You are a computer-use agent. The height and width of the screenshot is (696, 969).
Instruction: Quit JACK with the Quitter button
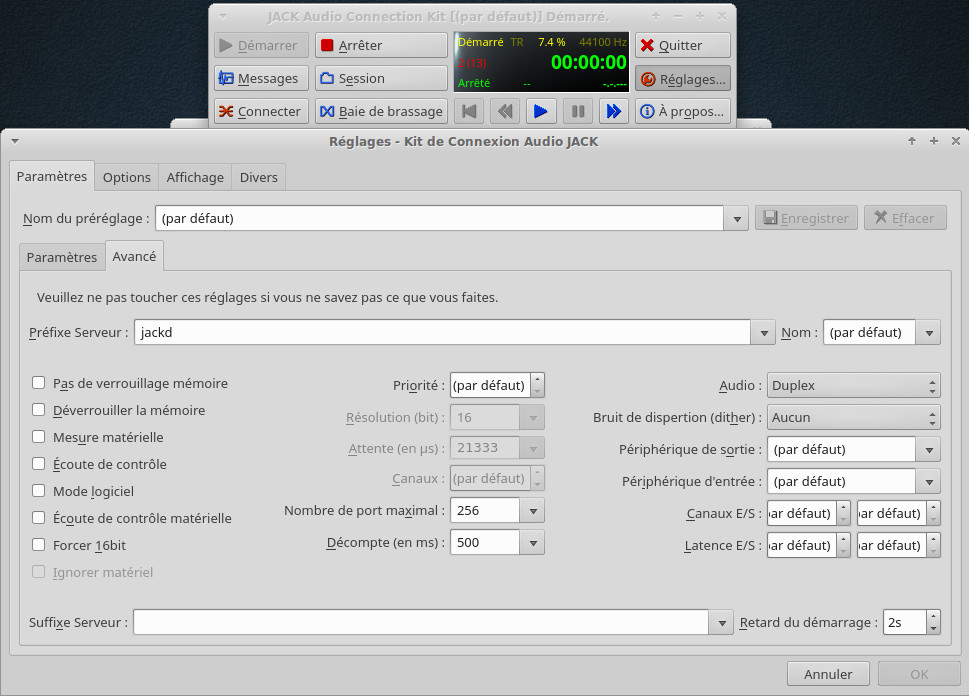pyautogui.click(x=682, y=45)
